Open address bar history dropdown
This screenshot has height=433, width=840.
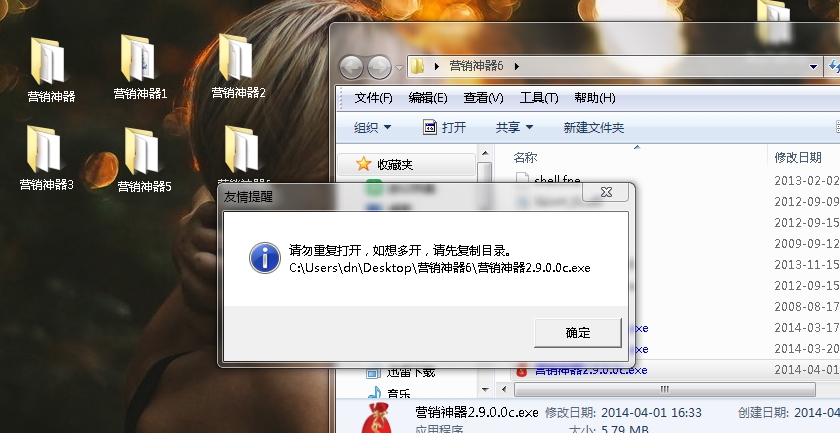813,67
